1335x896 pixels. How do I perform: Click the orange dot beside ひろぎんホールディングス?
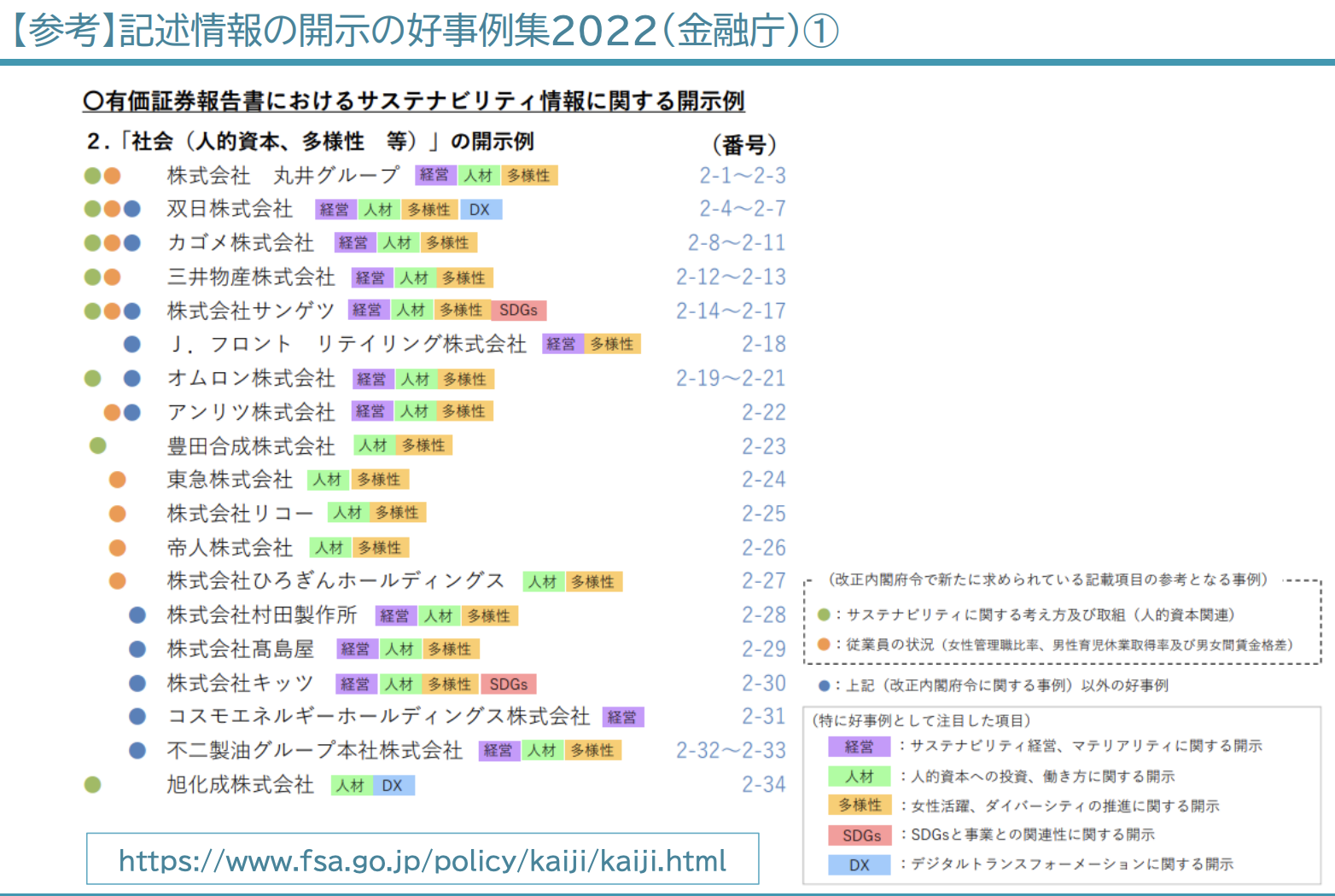click(x=118, y=581)
